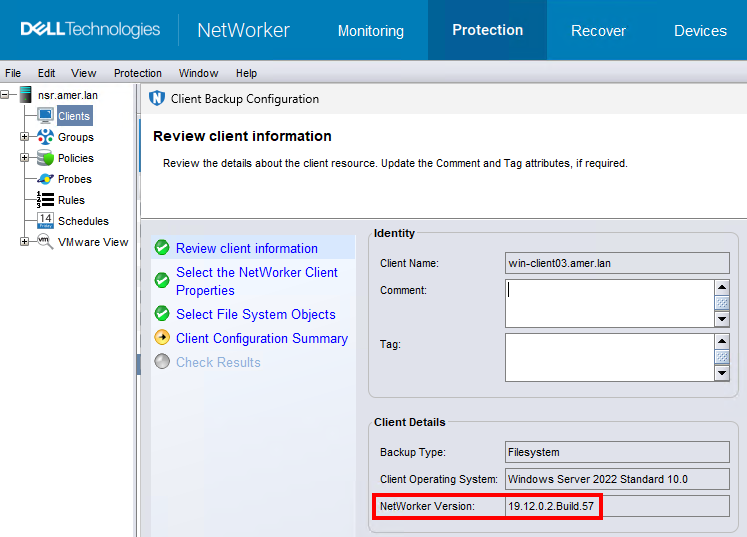Switch to the Devices tab

tap(700, 30)
